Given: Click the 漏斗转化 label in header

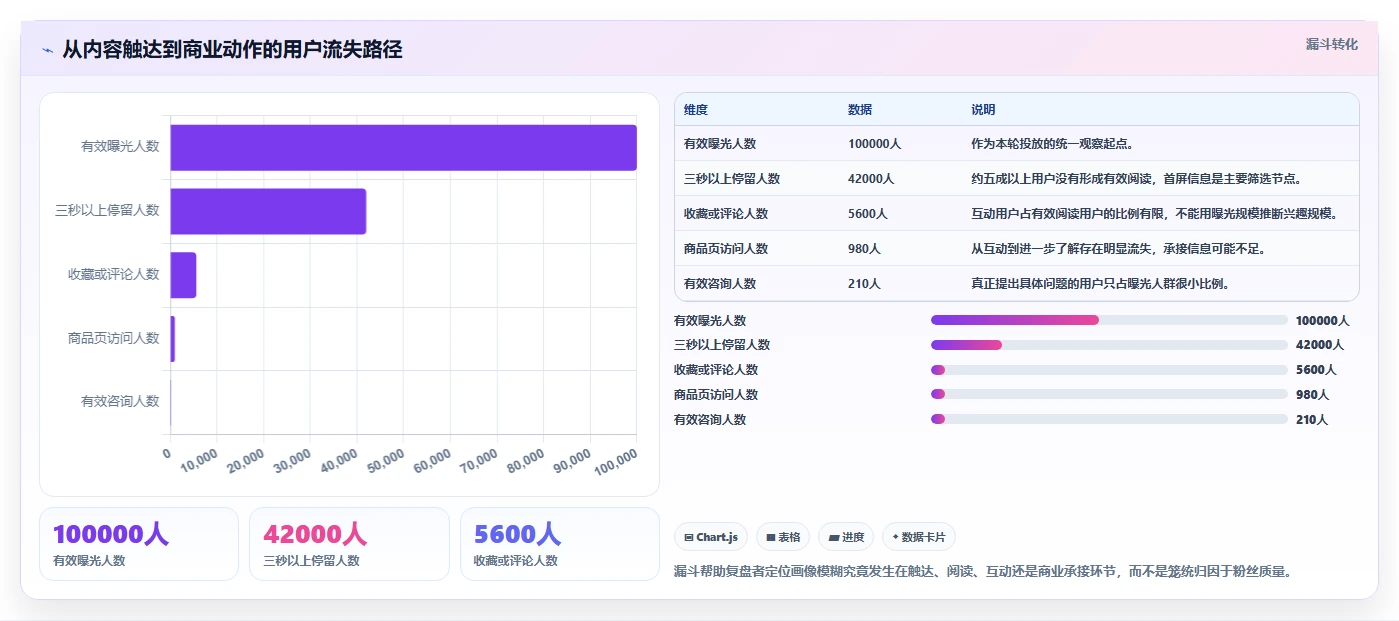Looking at the screenshot, I should click(1331, 44).
